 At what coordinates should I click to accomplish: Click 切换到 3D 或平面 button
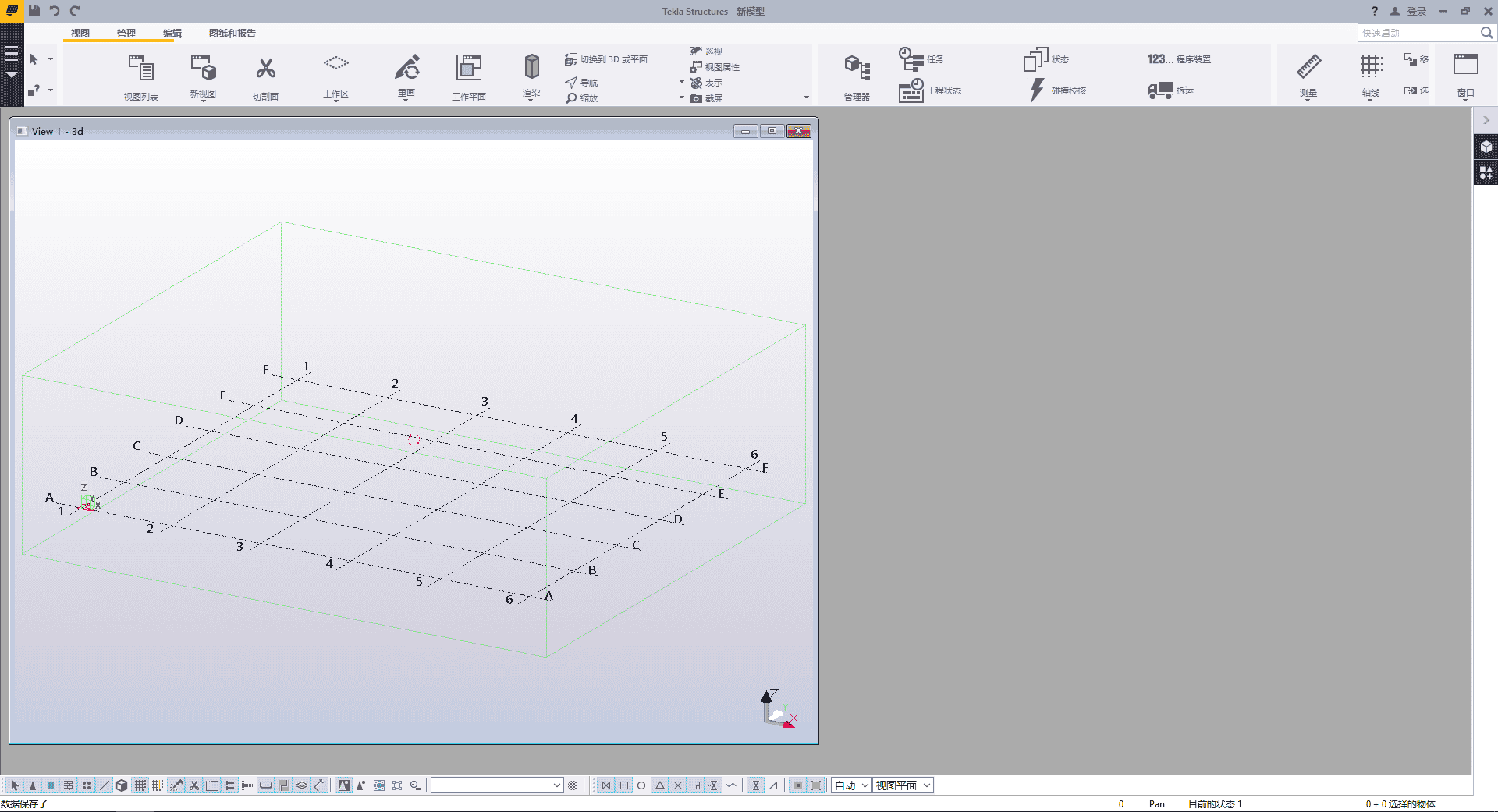606,59
